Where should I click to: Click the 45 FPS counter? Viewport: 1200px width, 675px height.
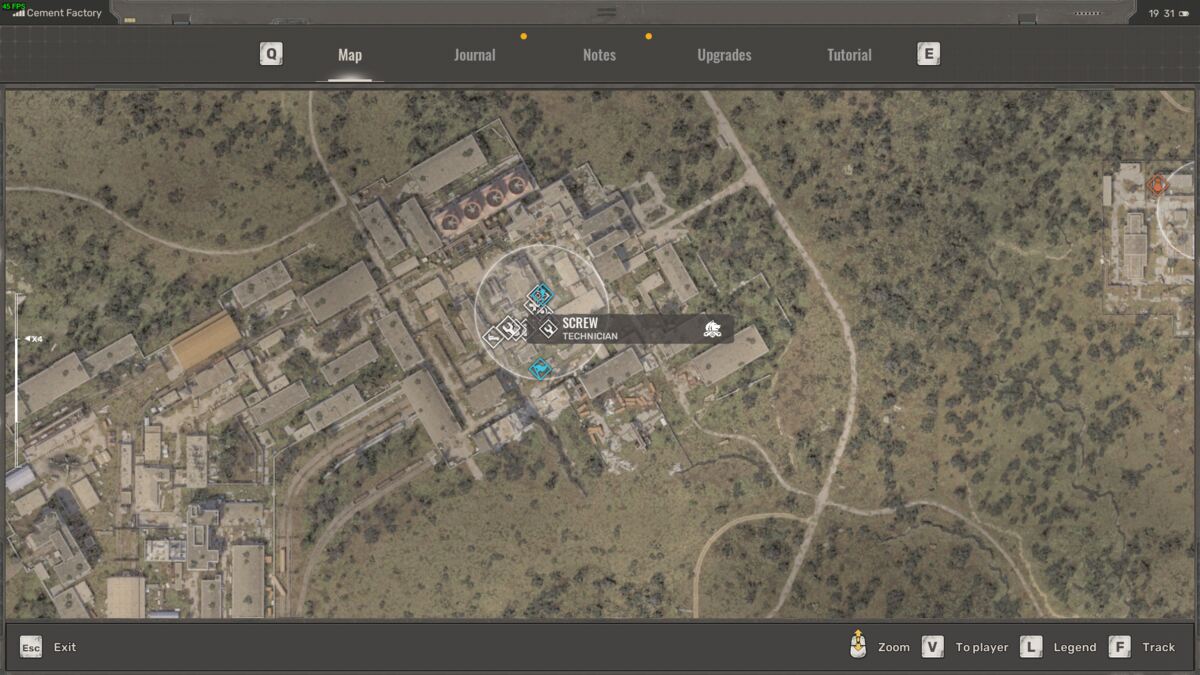(12, 5)
